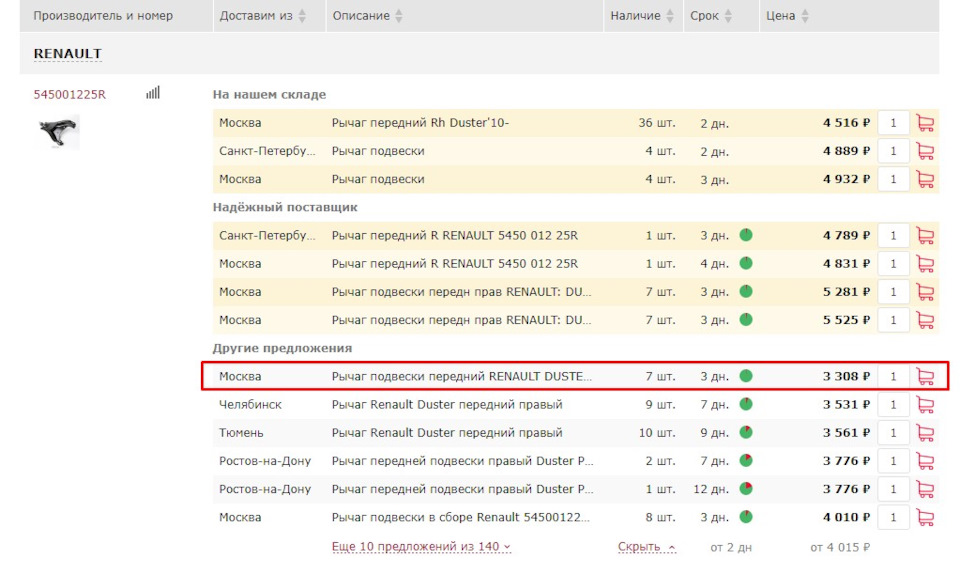The image size is (960, 574).
Task: Click the bar-chart statistics icon beside 545001225R
Action: point(153,92)
